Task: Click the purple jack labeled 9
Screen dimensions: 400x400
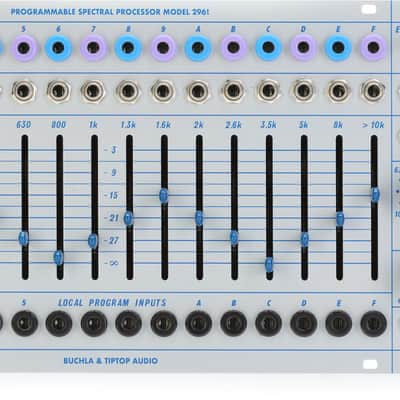Action: (x=163, y=48)
